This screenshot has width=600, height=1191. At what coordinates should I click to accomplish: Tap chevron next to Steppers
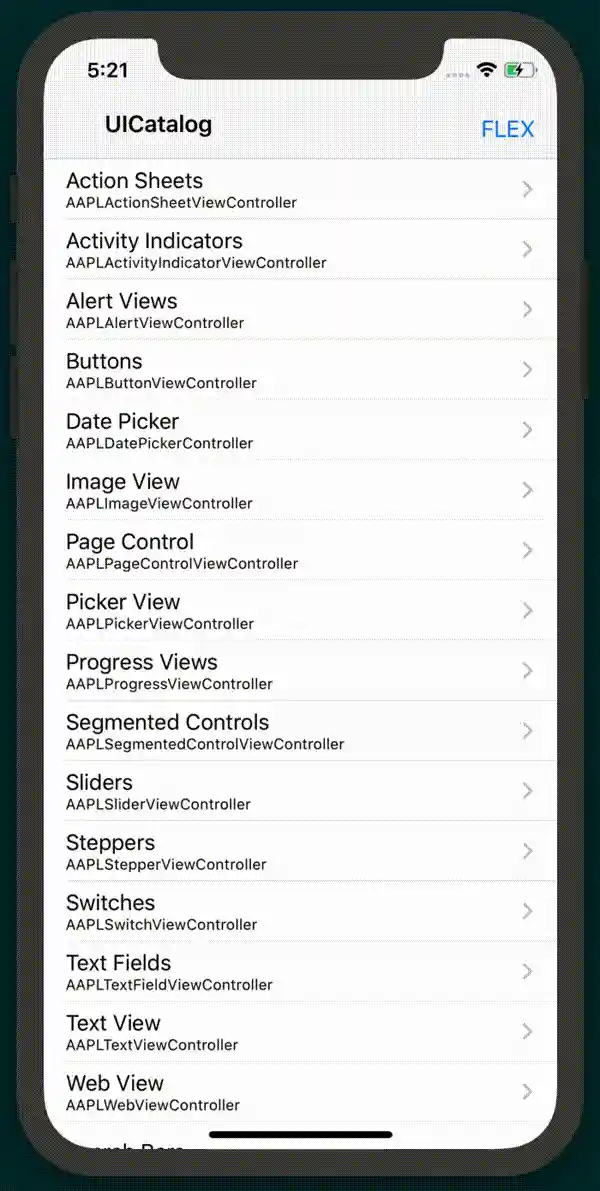click(527, 851)
